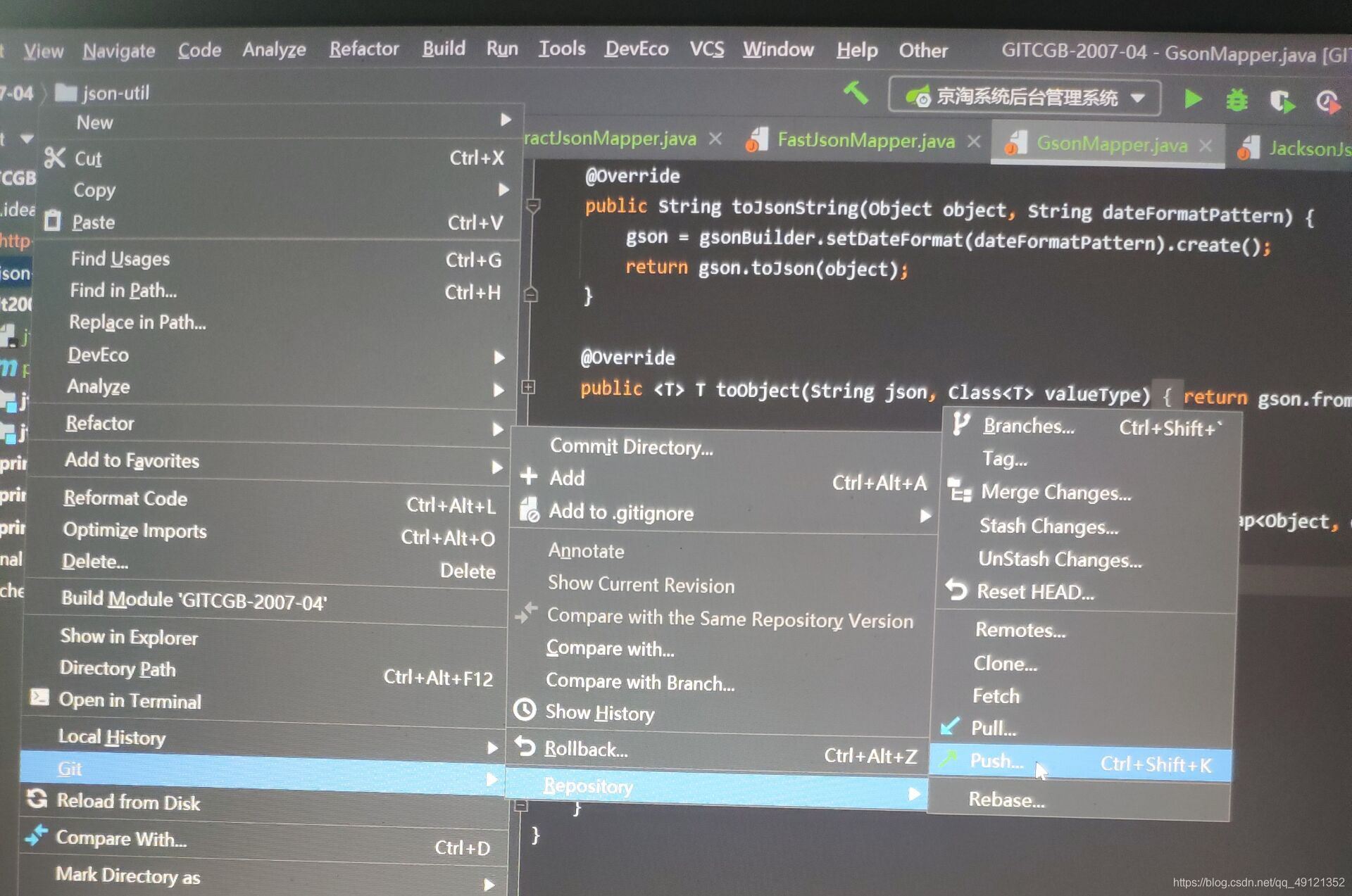Choose Stash Changes... from the submenu
The width and height of the screenshot is (1352, 896).
pyautogui.click(x=1048, y=526)
